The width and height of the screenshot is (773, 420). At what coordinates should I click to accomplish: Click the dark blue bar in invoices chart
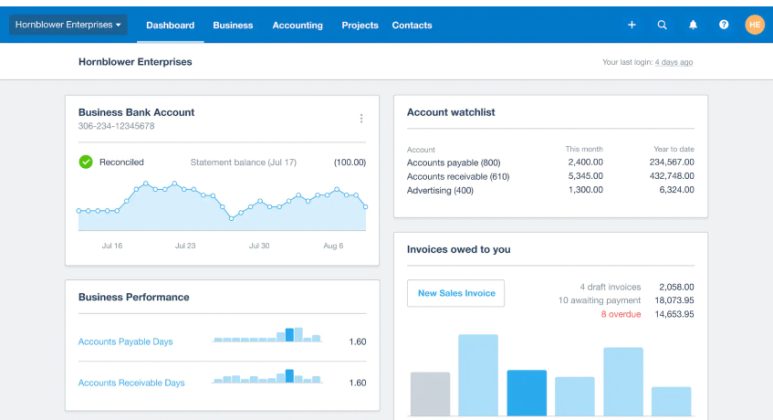pos(526,392)
